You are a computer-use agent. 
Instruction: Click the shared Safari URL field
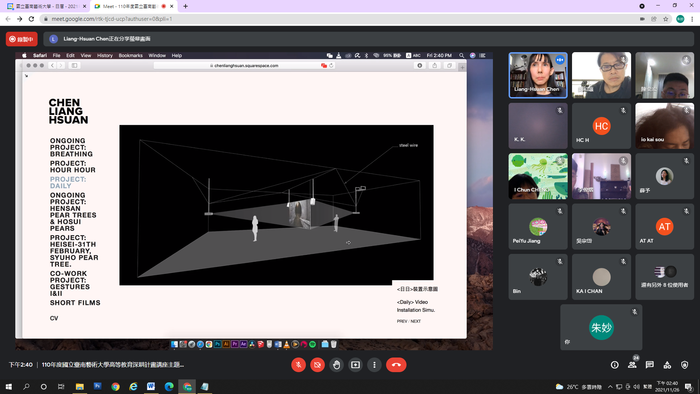click(245, 66)
